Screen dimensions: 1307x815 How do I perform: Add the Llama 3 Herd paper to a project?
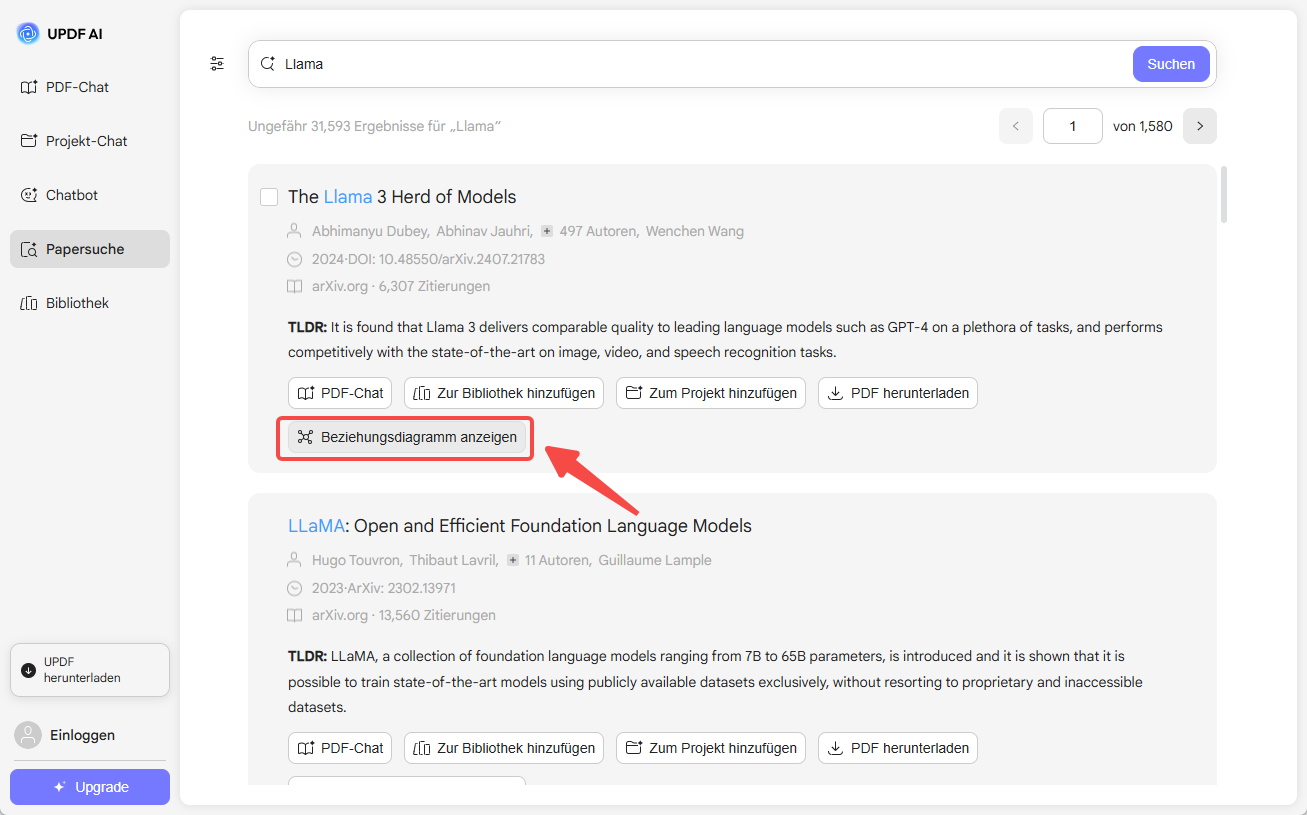711,393
